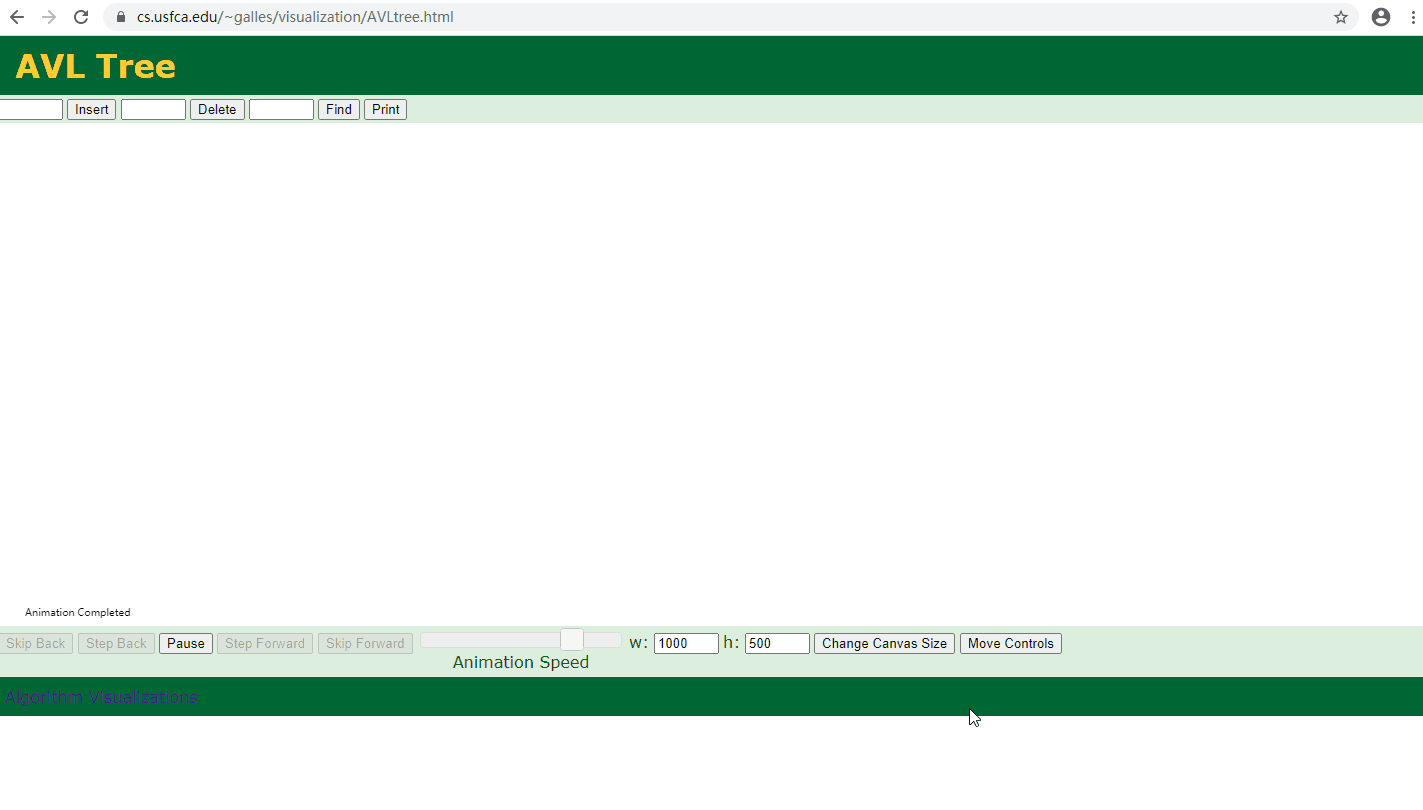Viewport: 1423px width, 810px height.
Task: Click the Skip Back button
Action: (x=36, y=643)
